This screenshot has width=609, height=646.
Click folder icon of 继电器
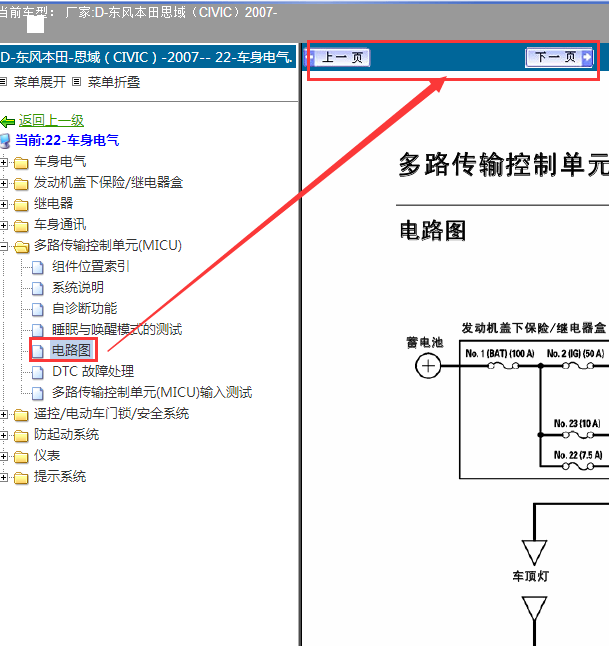(x=21, y=205)
